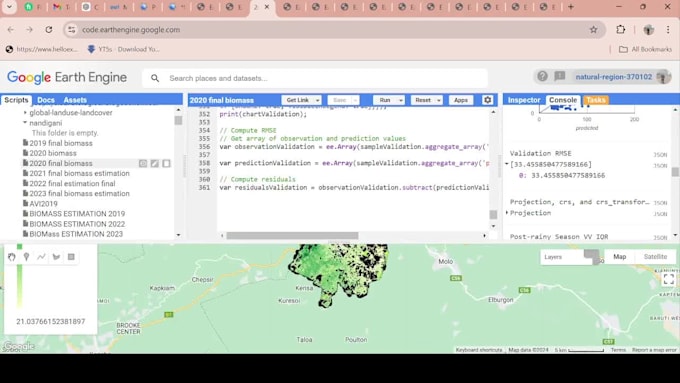Open Chrome profile icon
Screen dimensions: 680x383
pyautogui.click(x=648, y=29)
